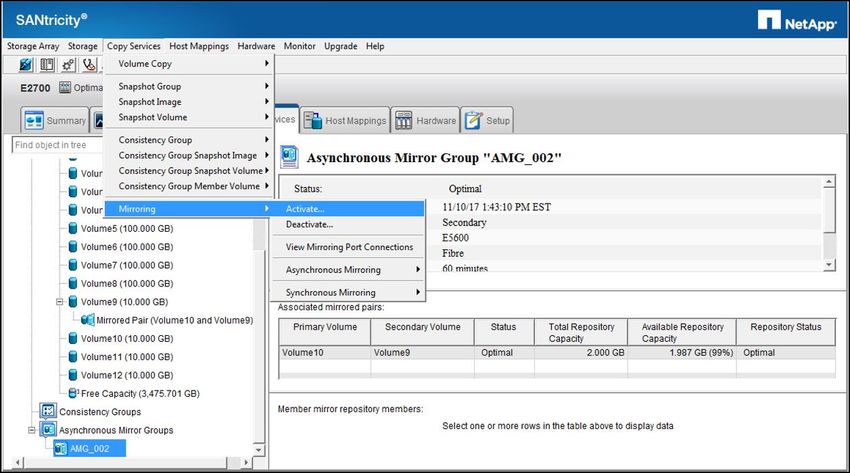Click the properties panel scroll up arrow
This screenshot has height=473, width=850.
[829, 182]
